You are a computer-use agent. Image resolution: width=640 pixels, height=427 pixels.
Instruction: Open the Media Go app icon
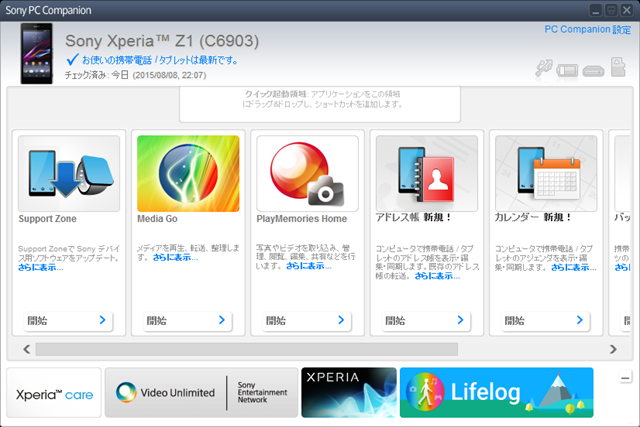188,173
